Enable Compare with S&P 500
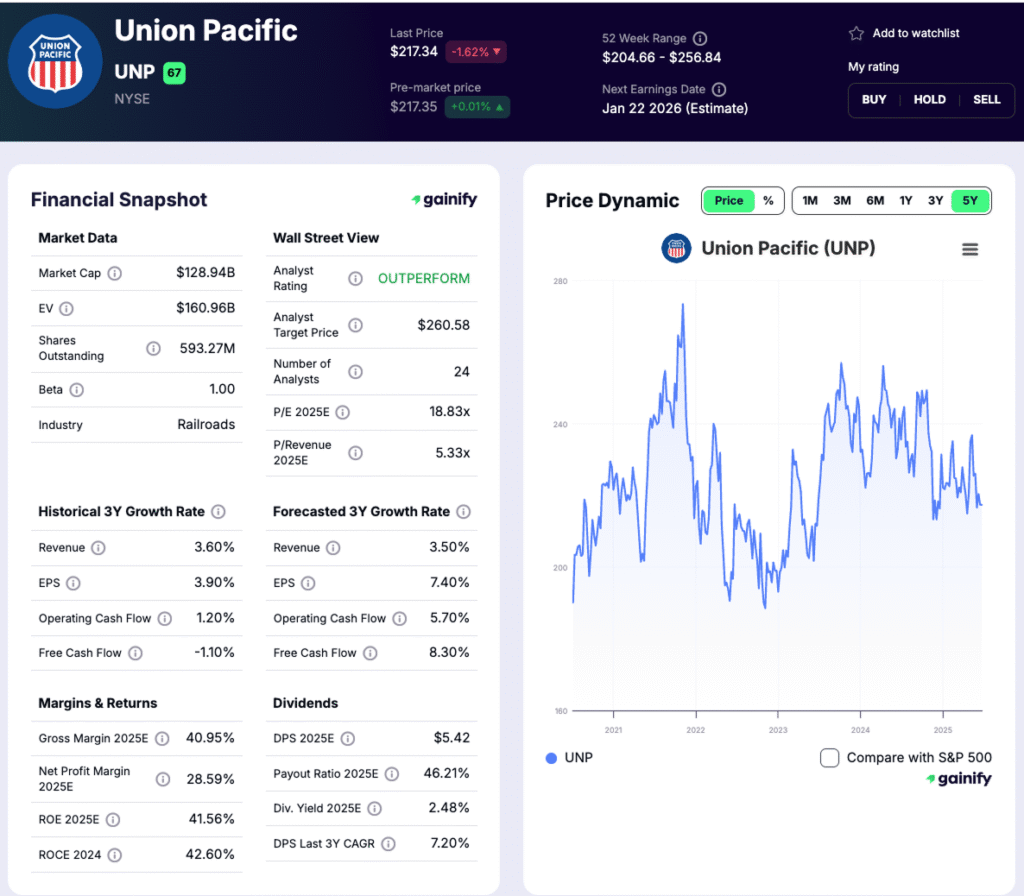Image resolution: width=1024 pixels, height=896 pixels. pyautogui.click(x=830, y=758)
